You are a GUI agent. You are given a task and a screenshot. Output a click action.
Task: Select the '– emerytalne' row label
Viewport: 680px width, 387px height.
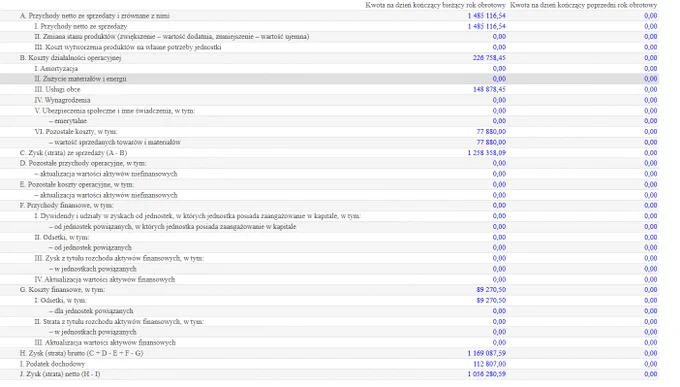[x=68, y=121]
